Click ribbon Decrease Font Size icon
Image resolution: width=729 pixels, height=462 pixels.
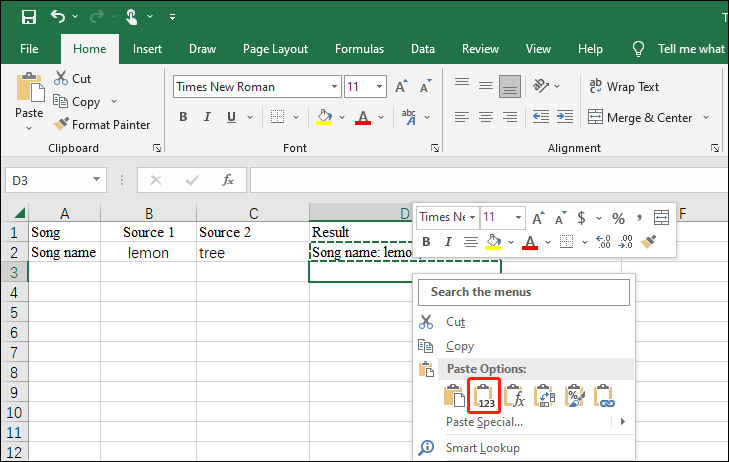pos(425,87)
